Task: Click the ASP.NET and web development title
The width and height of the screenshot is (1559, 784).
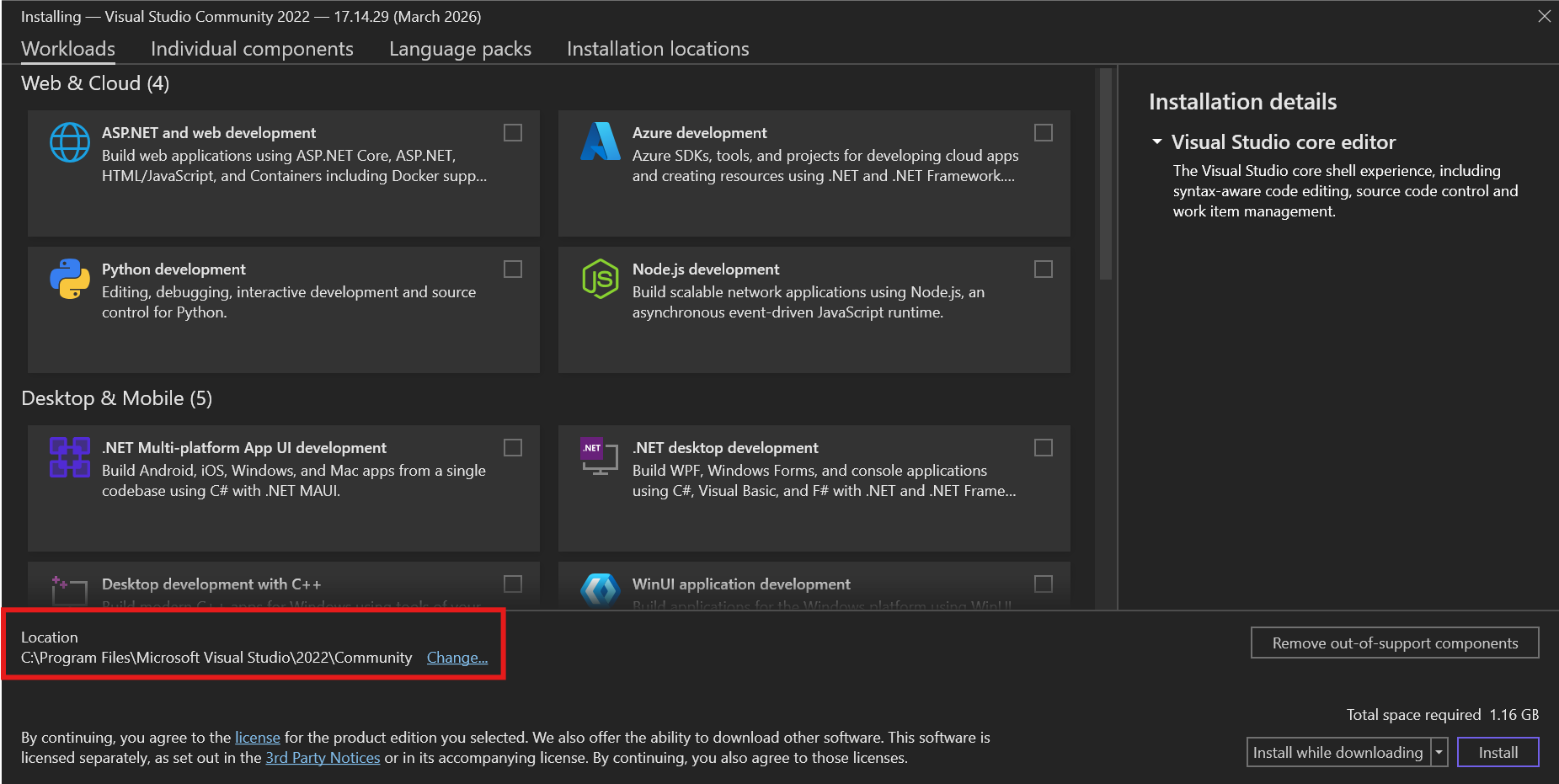Action: [x=209, y=133]
